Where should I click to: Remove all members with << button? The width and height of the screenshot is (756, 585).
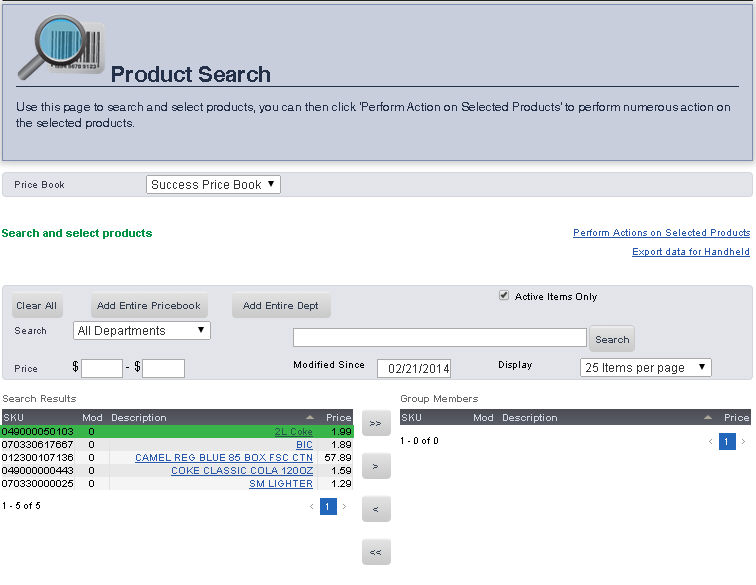click(x=376, y=552)
